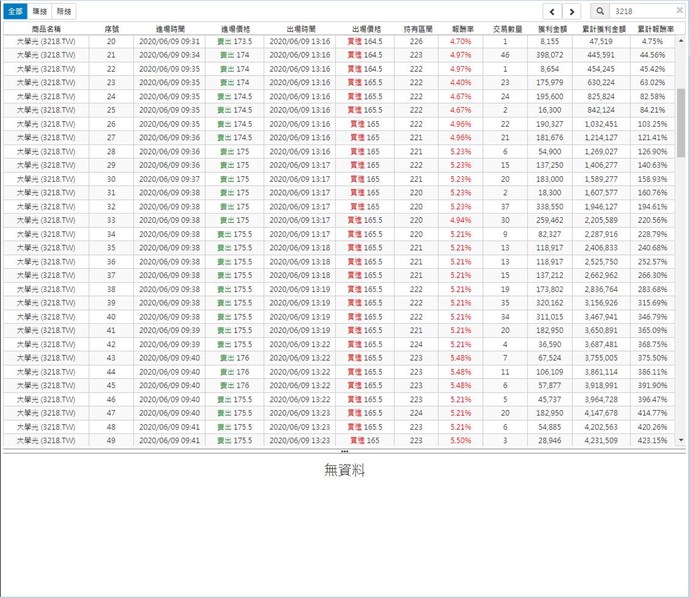Click the 持有區間 column header
The width and height of the screenshot is (690, 598).
click(x=416, y=30)
